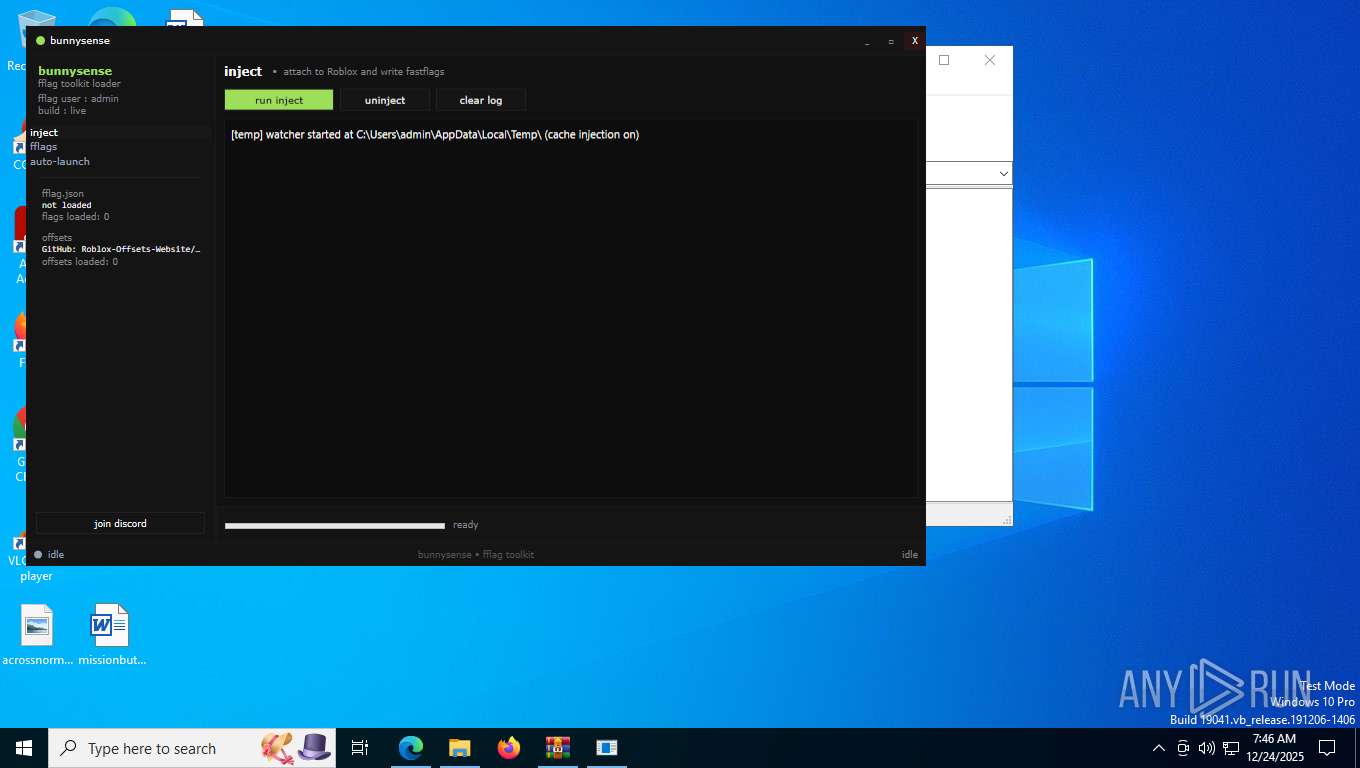Open Task View on taskbar

tap(360, 748)
